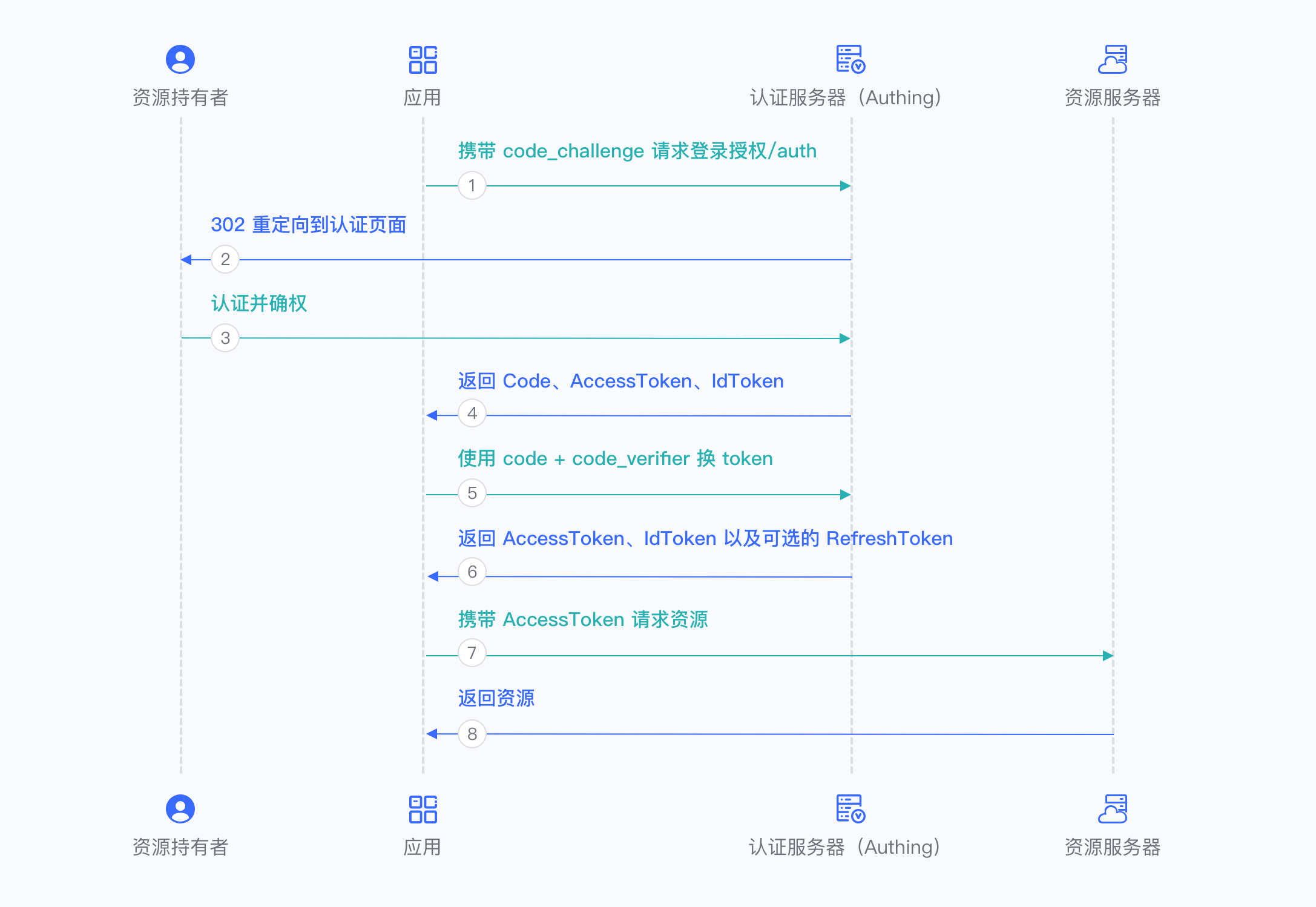Click the code_challenge /auth request label

[637, 151]
